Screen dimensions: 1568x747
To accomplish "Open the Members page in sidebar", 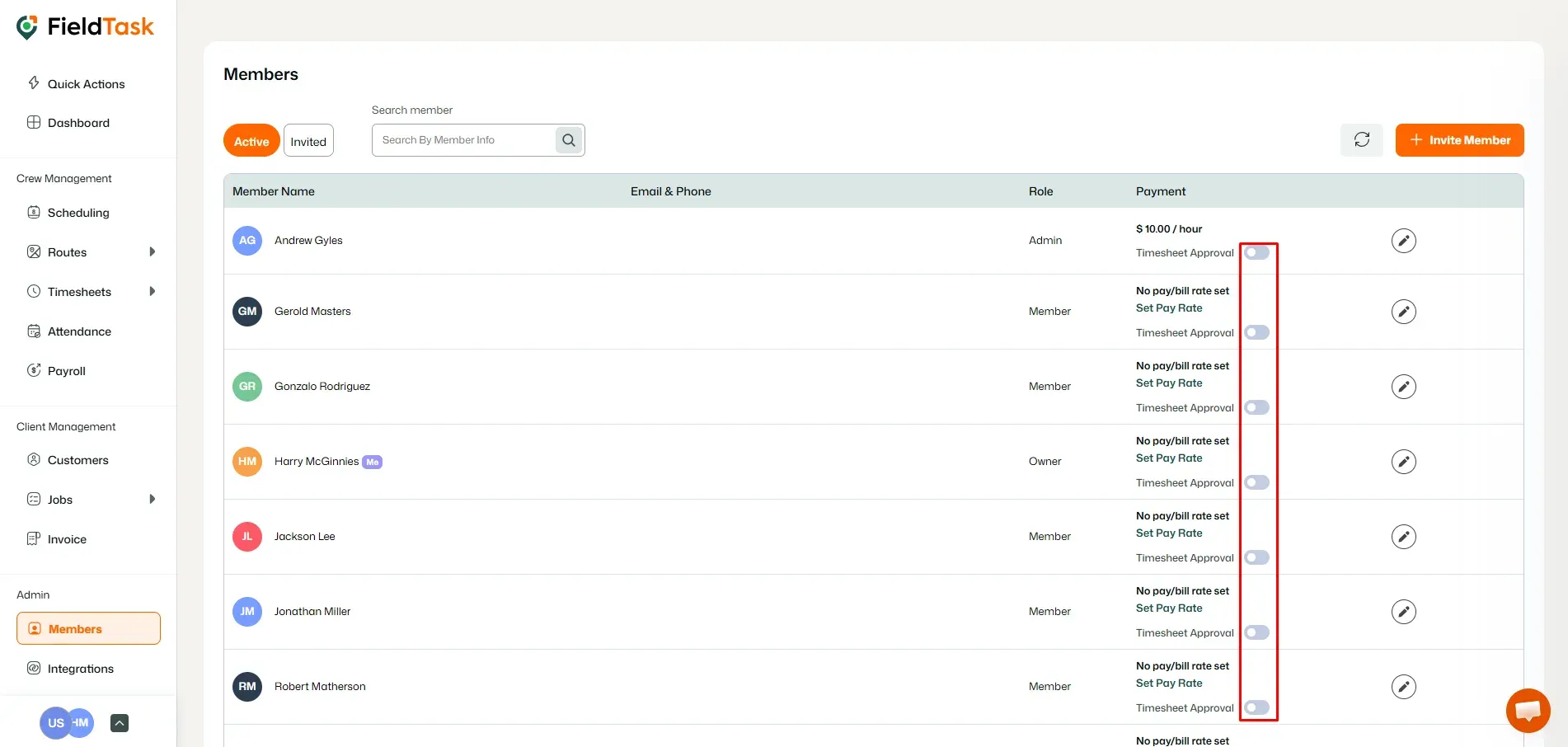I will tap(88, 628).
